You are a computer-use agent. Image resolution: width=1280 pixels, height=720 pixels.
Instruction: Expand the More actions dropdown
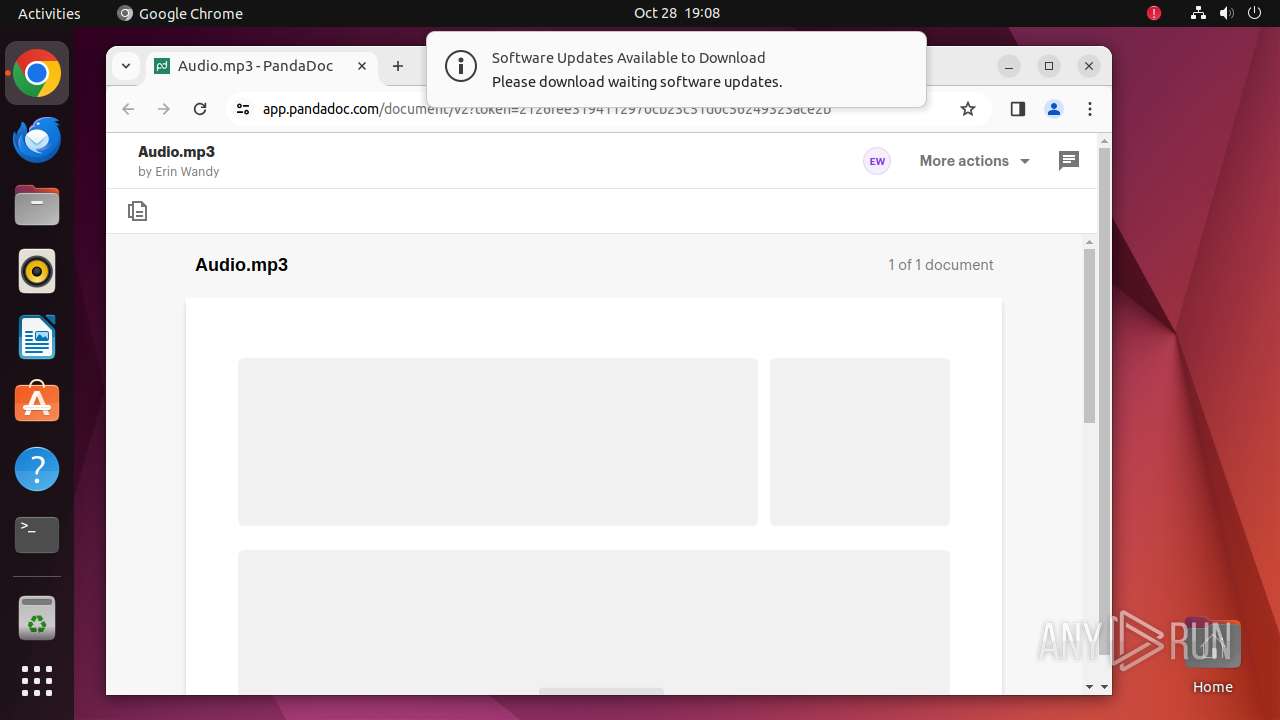pyautogui.click(x=975, y=161)
